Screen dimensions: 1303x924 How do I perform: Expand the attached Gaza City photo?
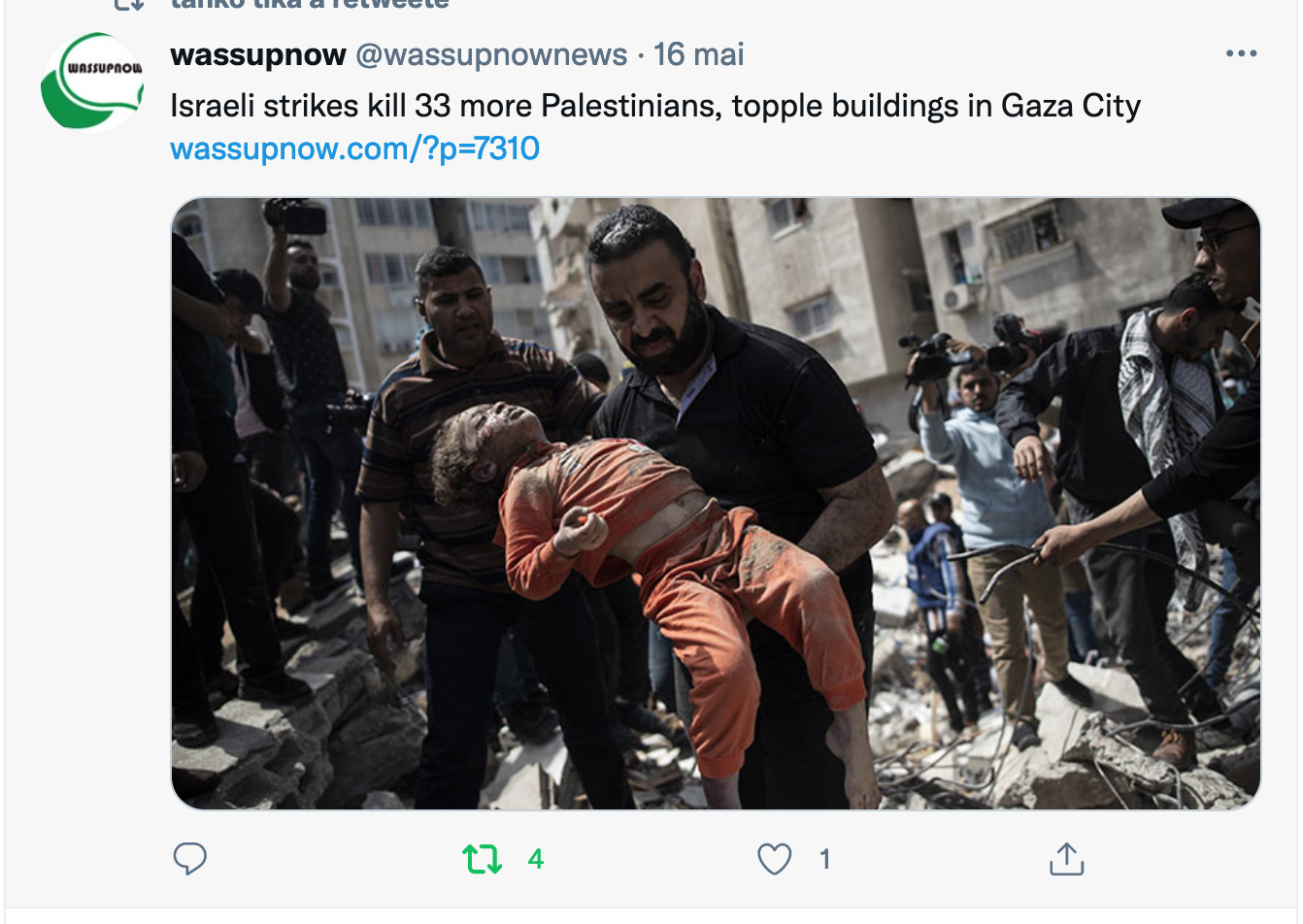[716, 504]
